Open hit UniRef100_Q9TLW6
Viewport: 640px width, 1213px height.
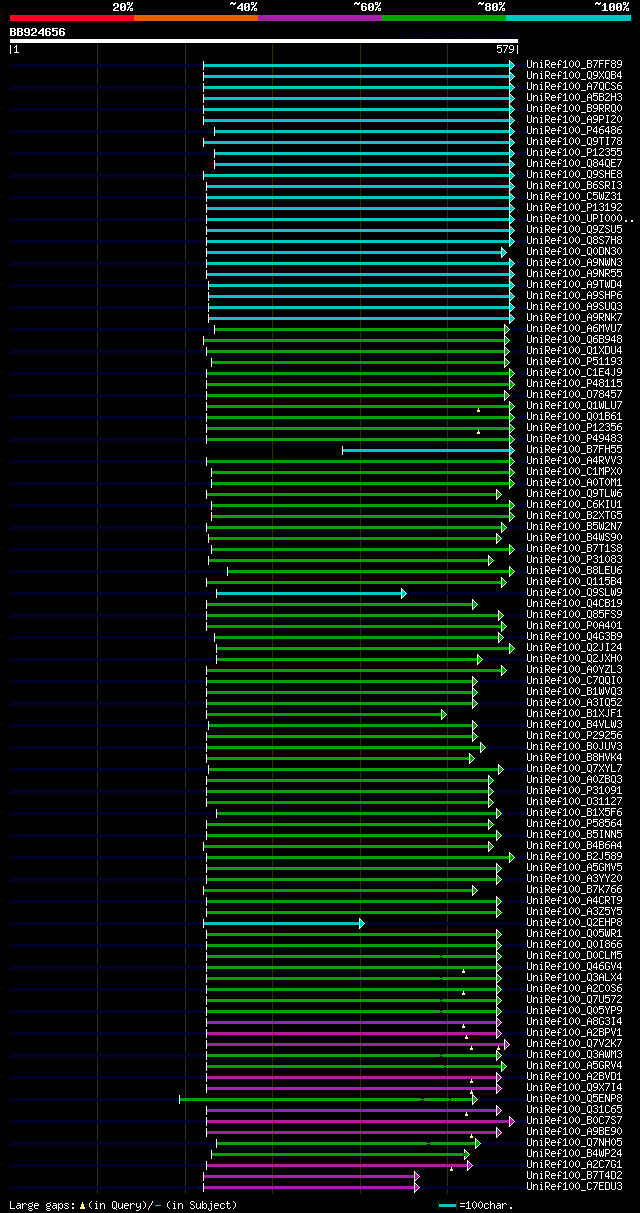pos(574,494)
